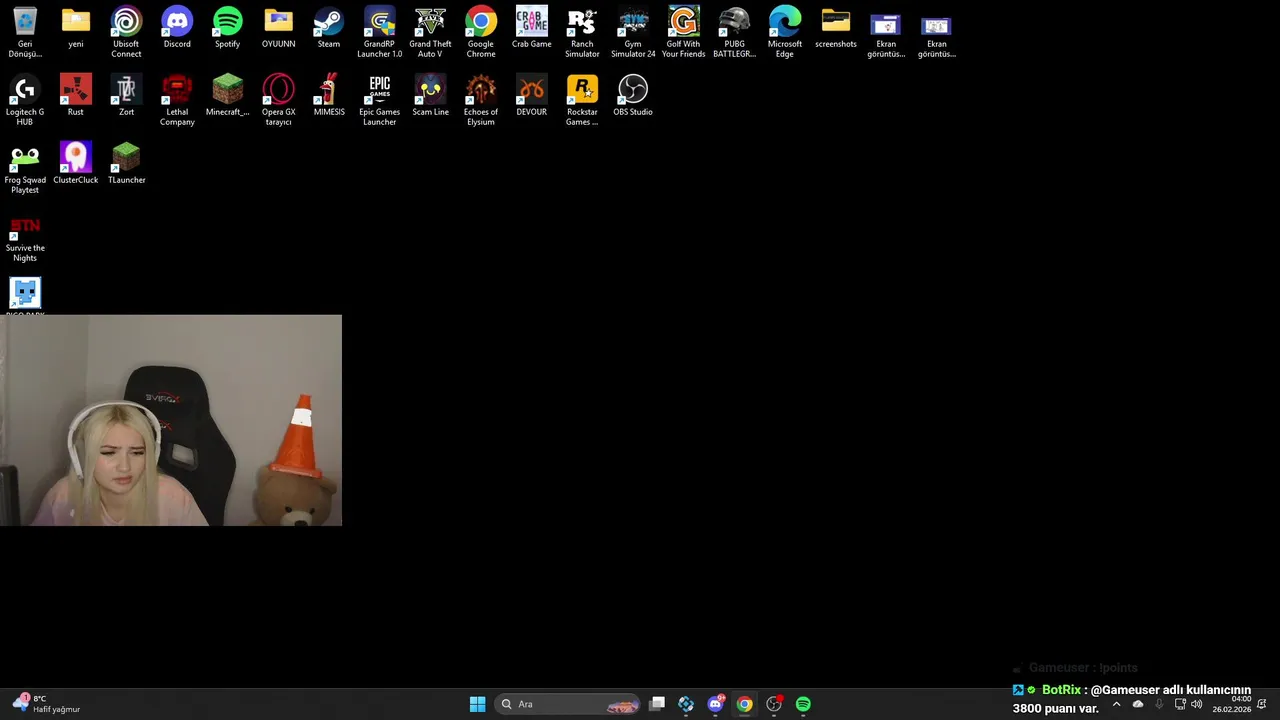The height and width of the screenshot is (720, 1280).
Task: Select the Rust game desktop icon
Action: [76, 96]
